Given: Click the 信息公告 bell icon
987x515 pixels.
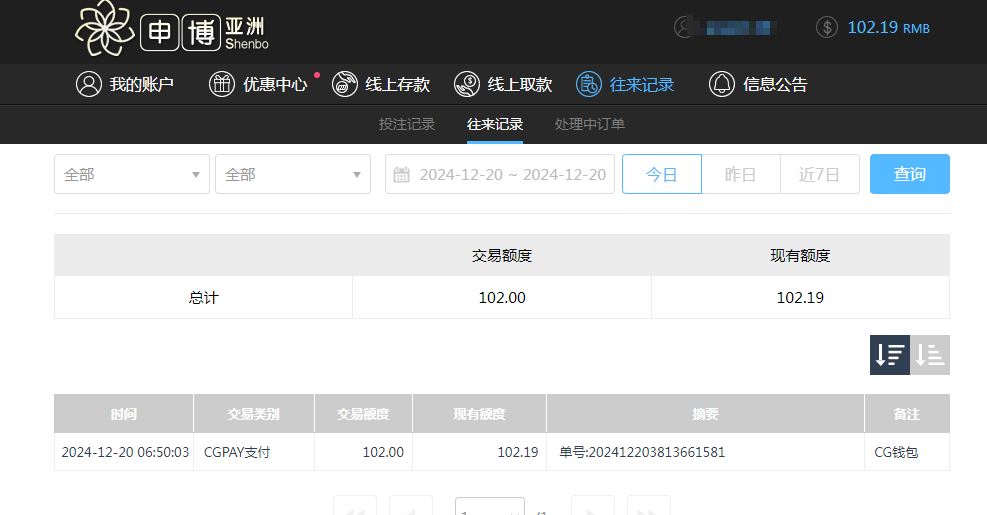Looking at the screenshot, I should 721,85.
